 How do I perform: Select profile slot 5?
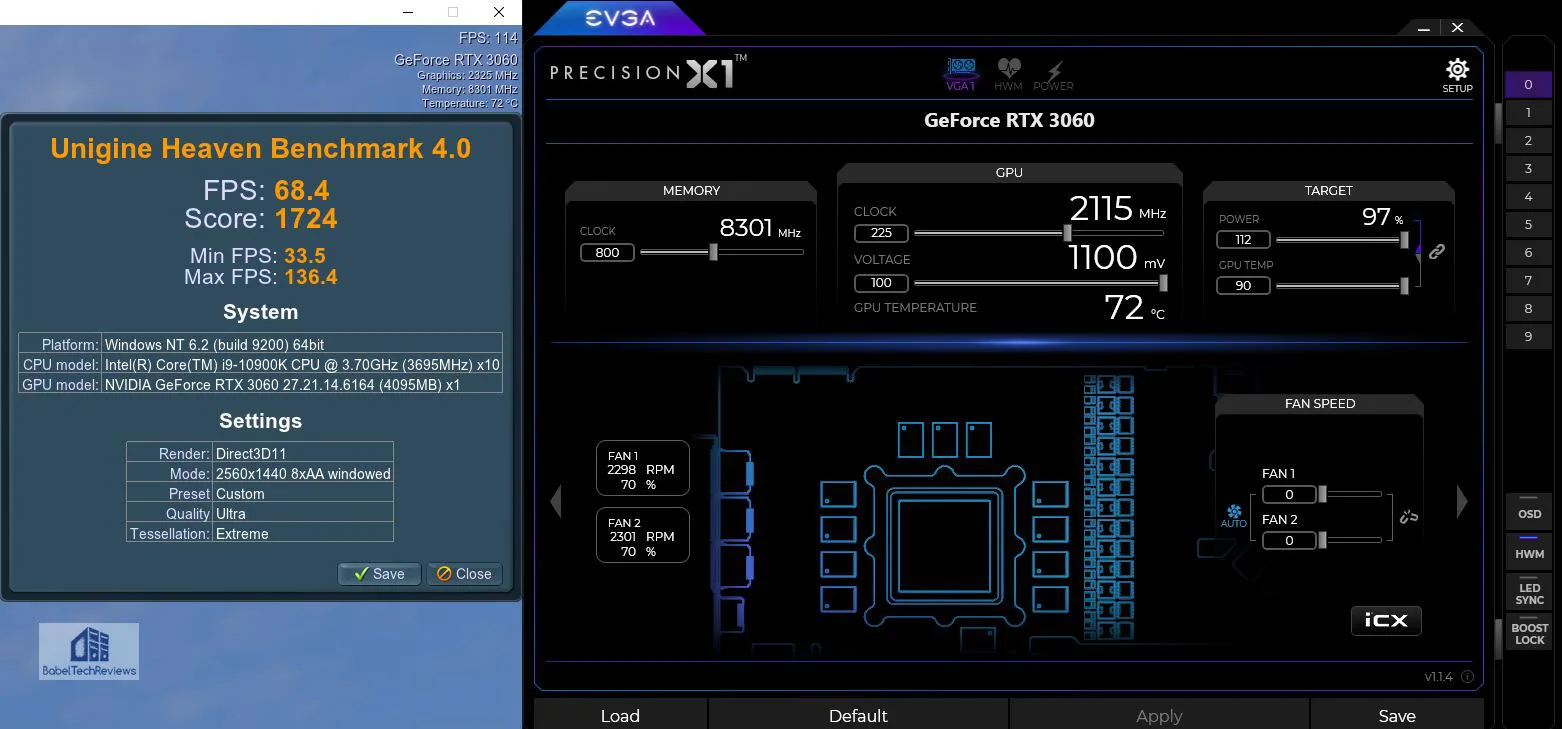[1528, 225]
